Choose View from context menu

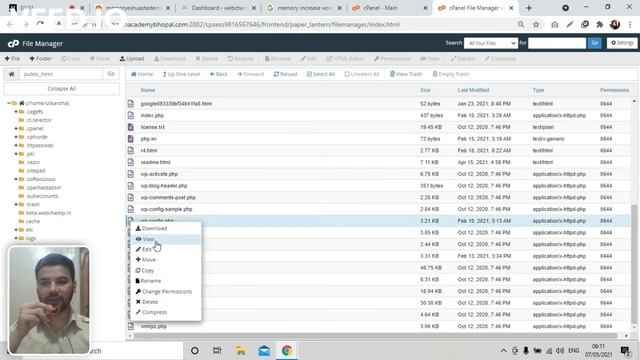167,239
